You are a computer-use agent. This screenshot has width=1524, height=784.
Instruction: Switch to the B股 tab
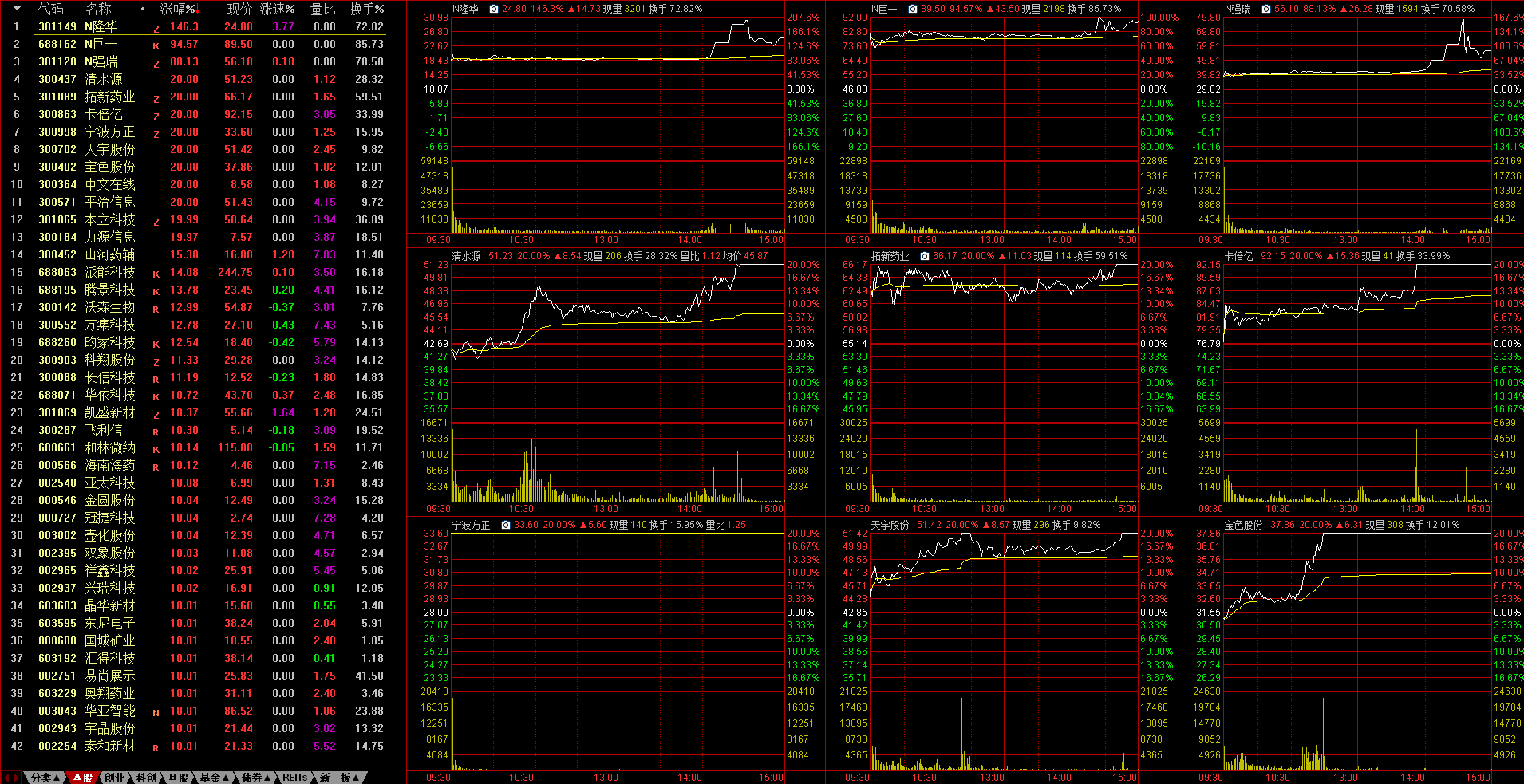coord(179,778)
